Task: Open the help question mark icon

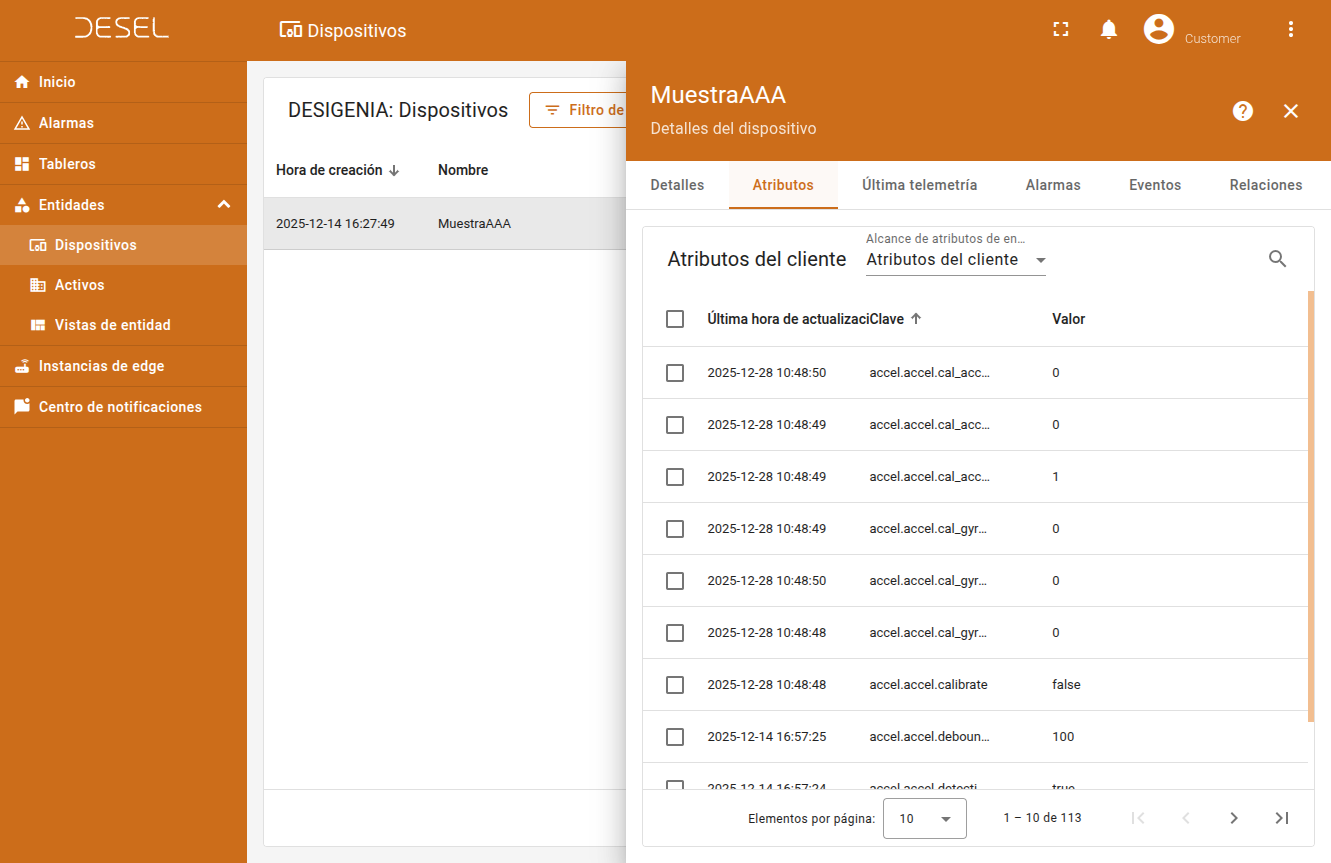Action: 1242,111
